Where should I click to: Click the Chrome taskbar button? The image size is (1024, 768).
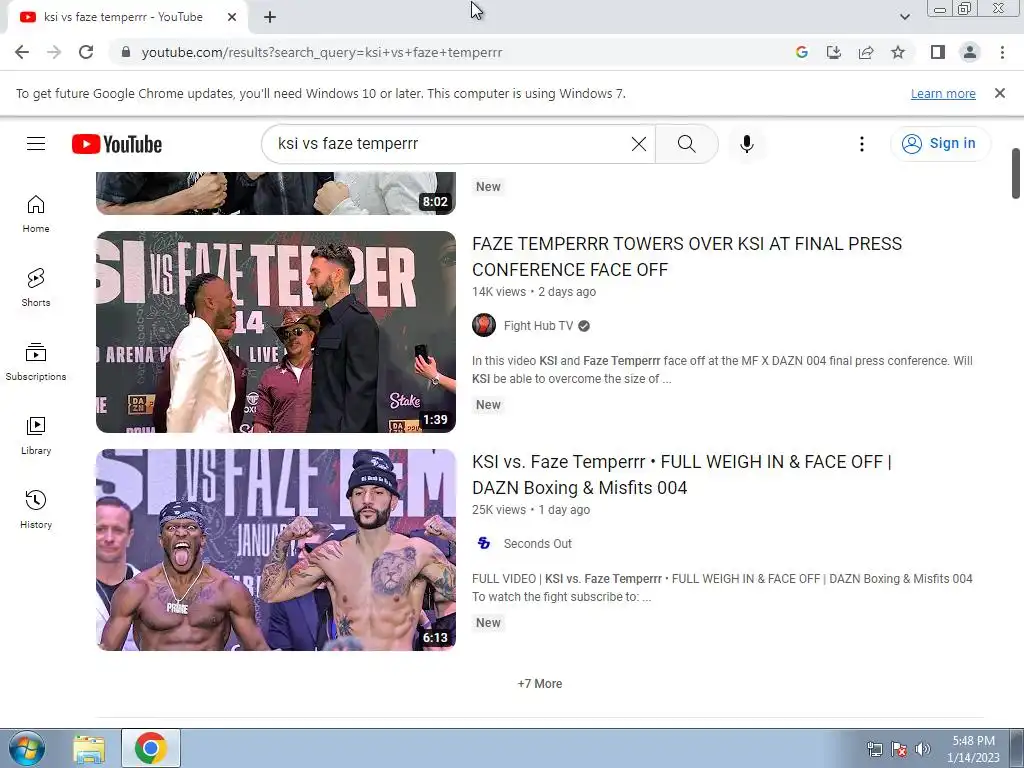tap(151, 748)
